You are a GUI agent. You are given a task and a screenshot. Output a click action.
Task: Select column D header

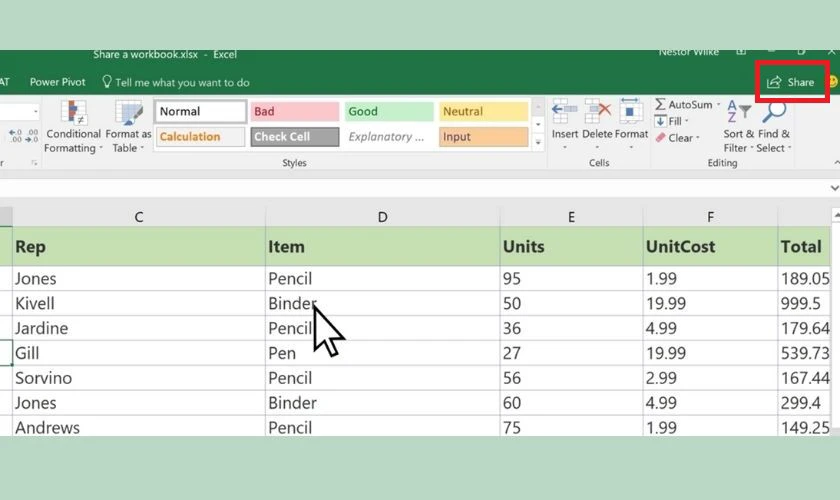tap(382, 217)
